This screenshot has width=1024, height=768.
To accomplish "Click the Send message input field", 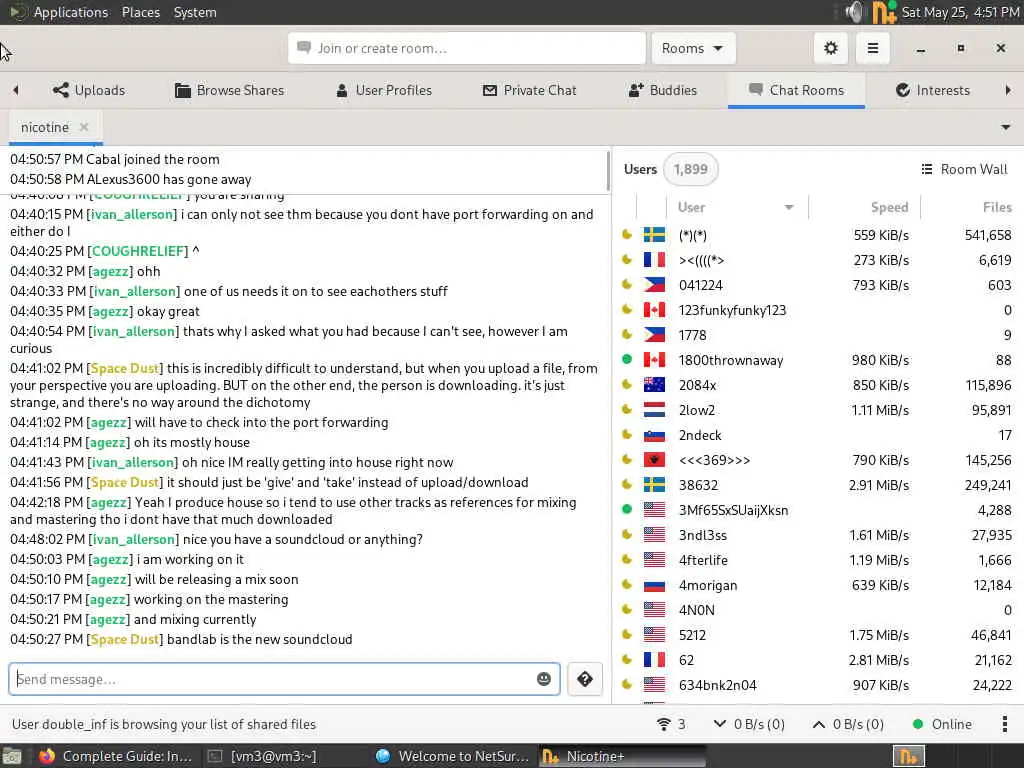I will point(283,679).
